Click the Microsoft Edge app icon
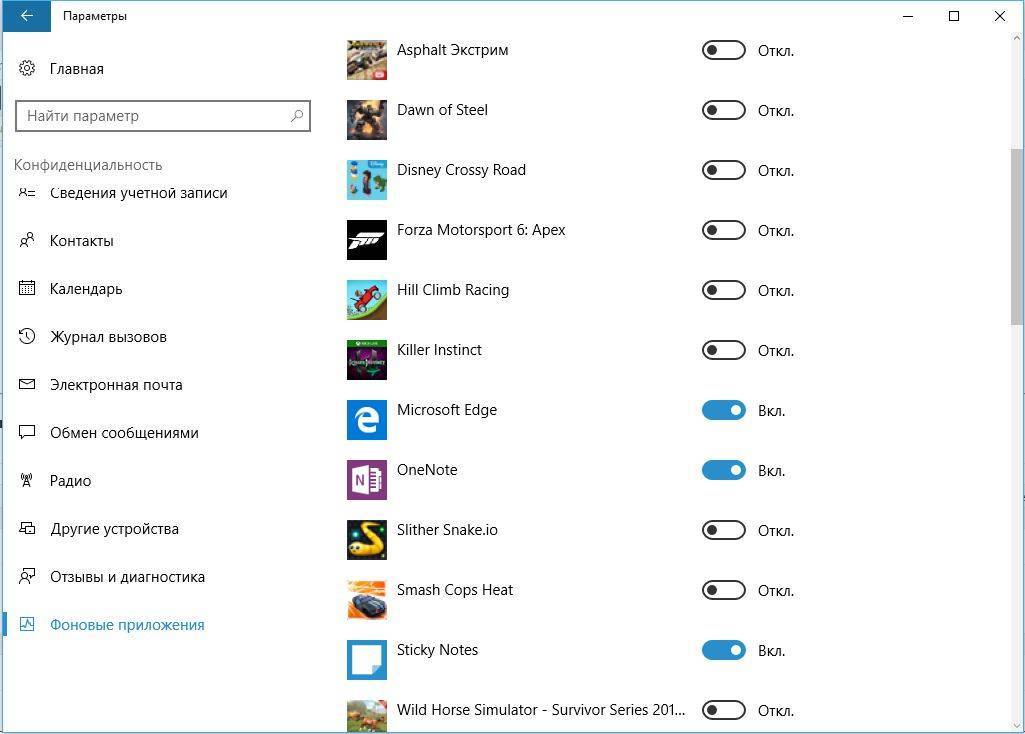 (x=366, y=420)
